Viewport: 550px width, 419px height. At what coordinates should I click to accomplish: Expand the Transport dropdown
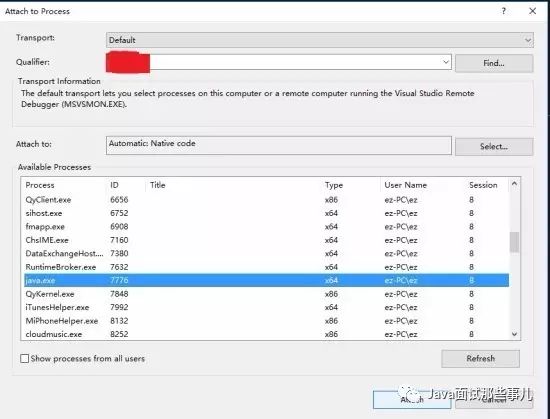320,40
